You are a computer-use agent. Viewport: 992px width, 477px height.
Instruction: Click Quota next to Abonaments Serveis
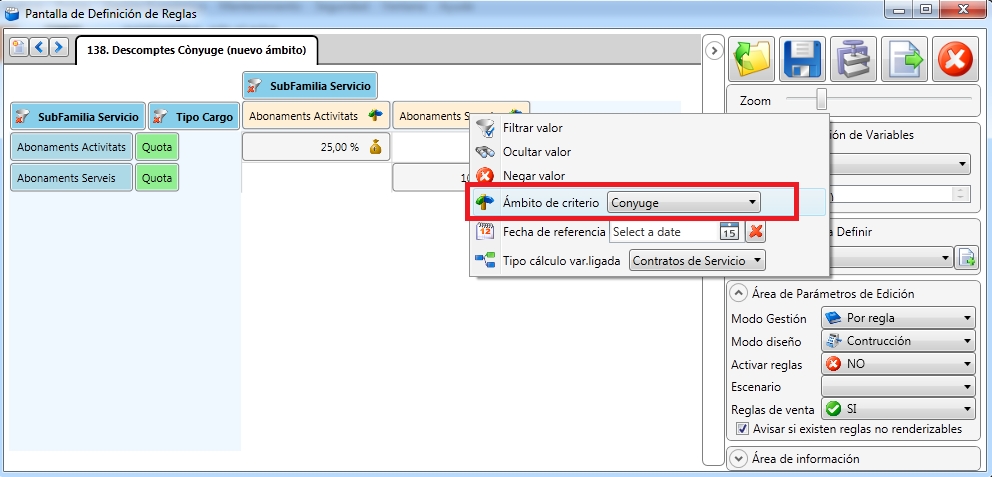click(x=157, y=178)
